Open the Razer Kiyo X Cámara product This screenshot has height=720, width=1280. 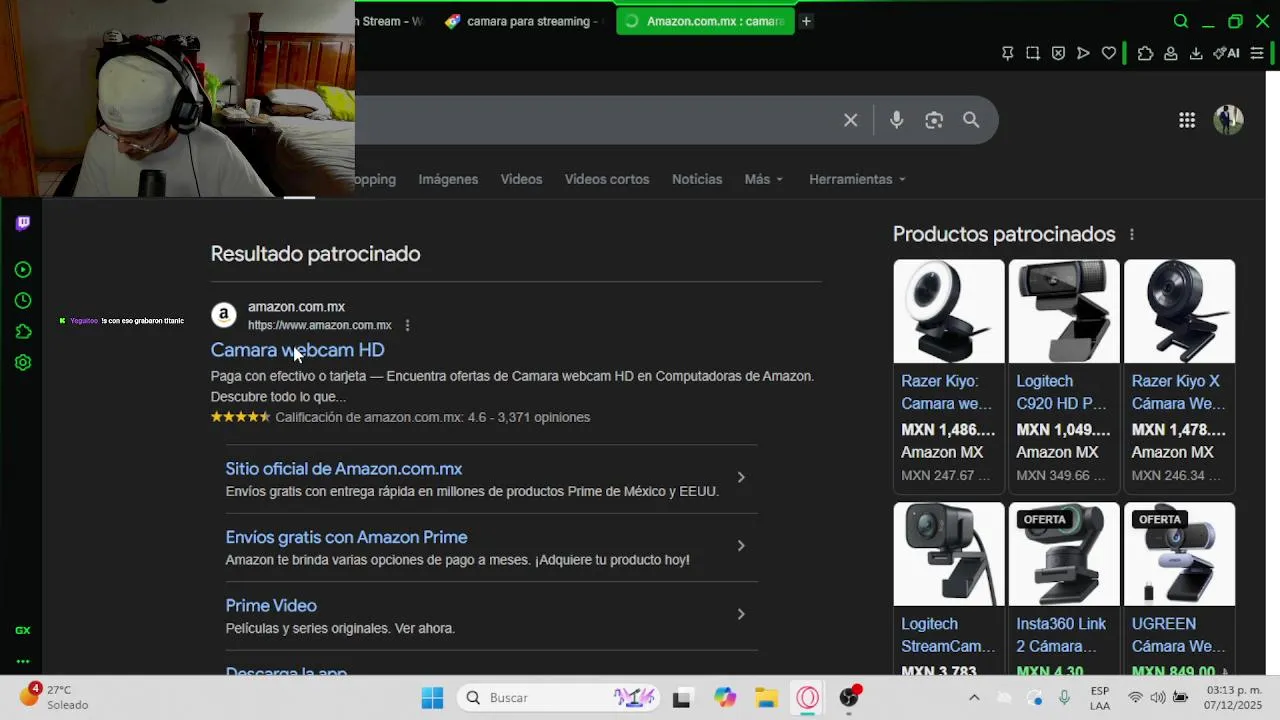coord(1177,392)
